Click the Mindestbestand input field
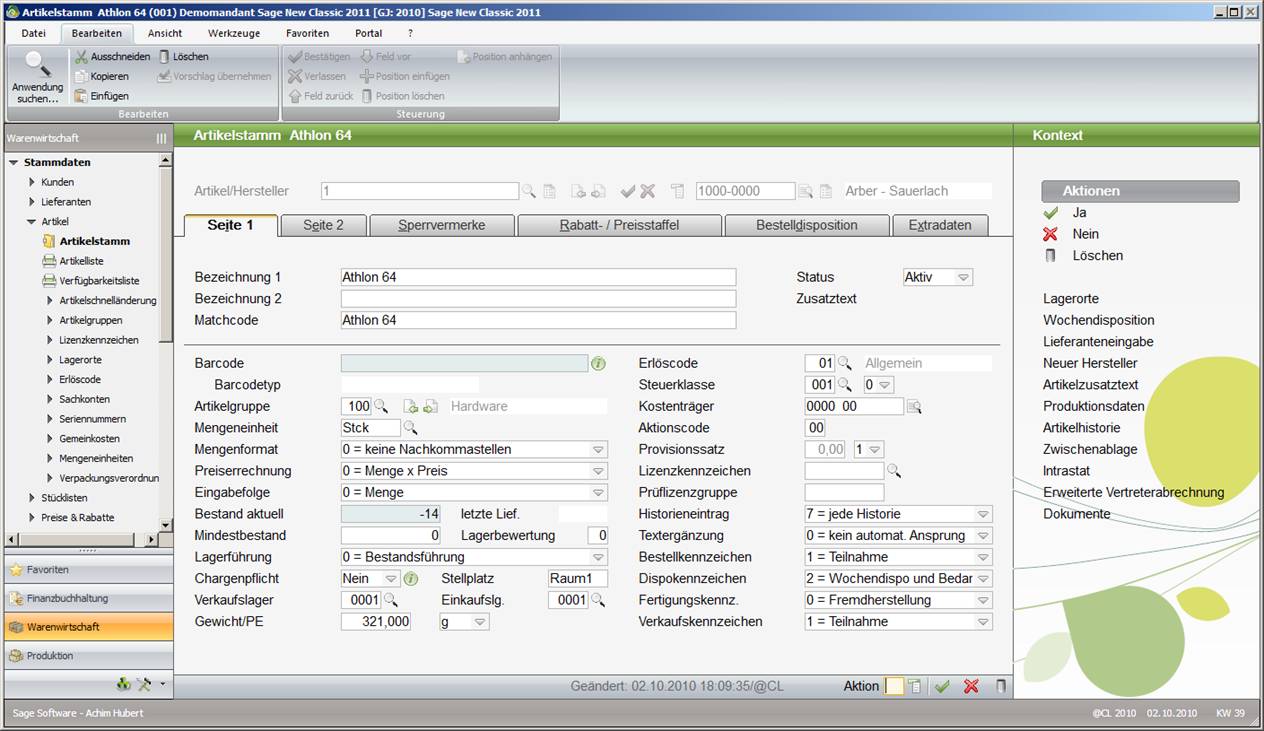Image resolution: width=1264 pixels, height=731 pixels. [391, 536]
